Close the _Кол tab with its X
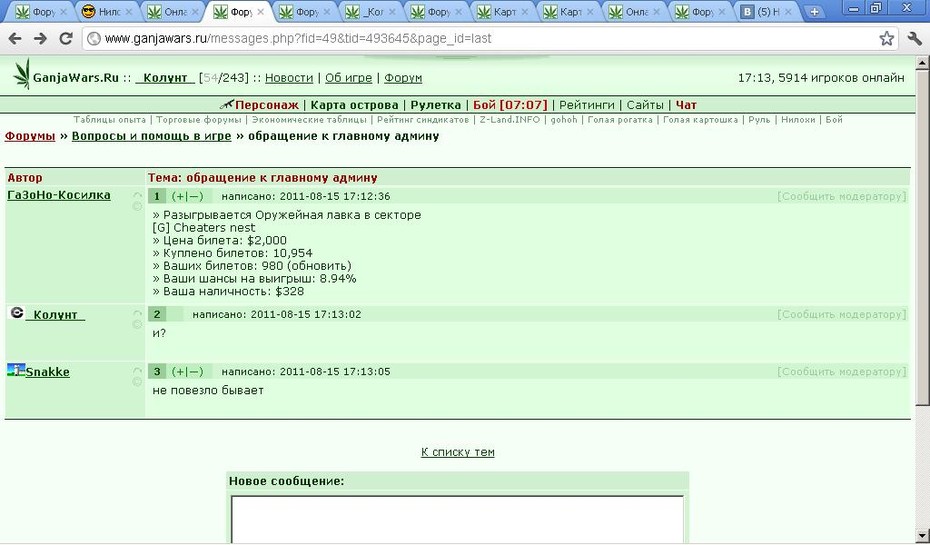The height and width of the screenshot is (545, 930). click(392, 12)
